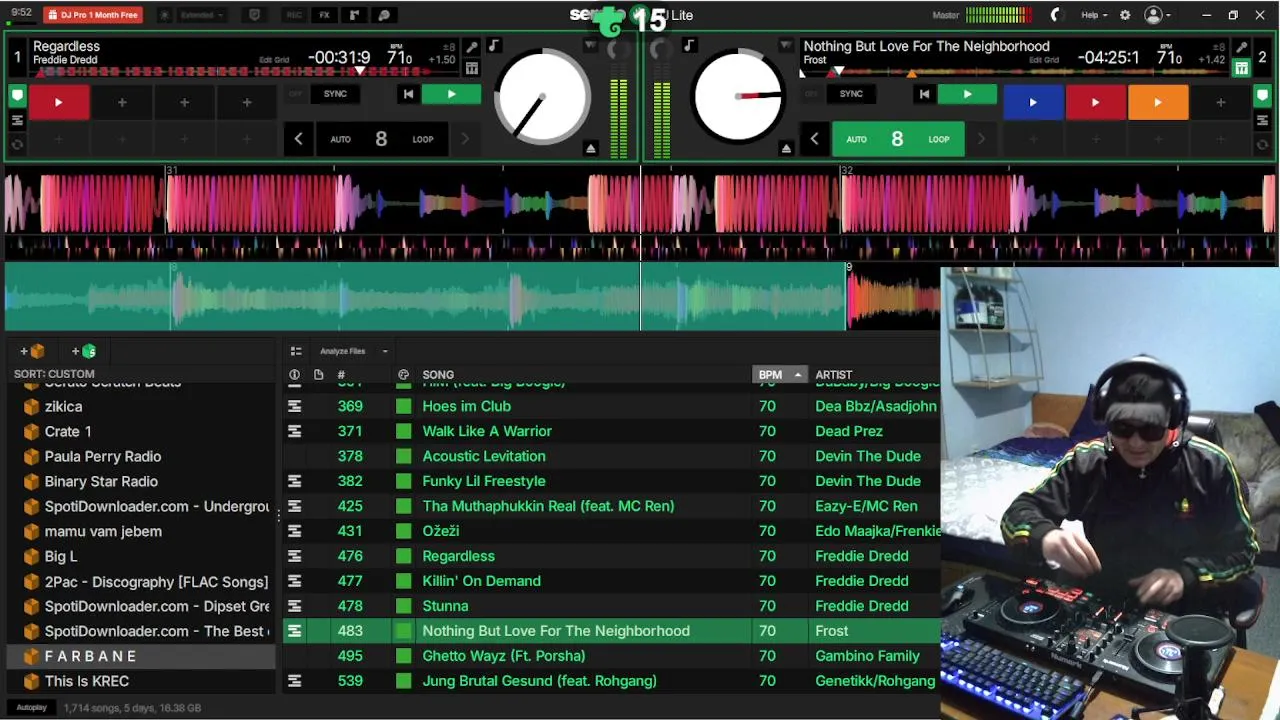Screen dimensions: 1280x720
Task: Open the deck 1 jog wheel dropdown triangle
Action: (x=590, y=46)
